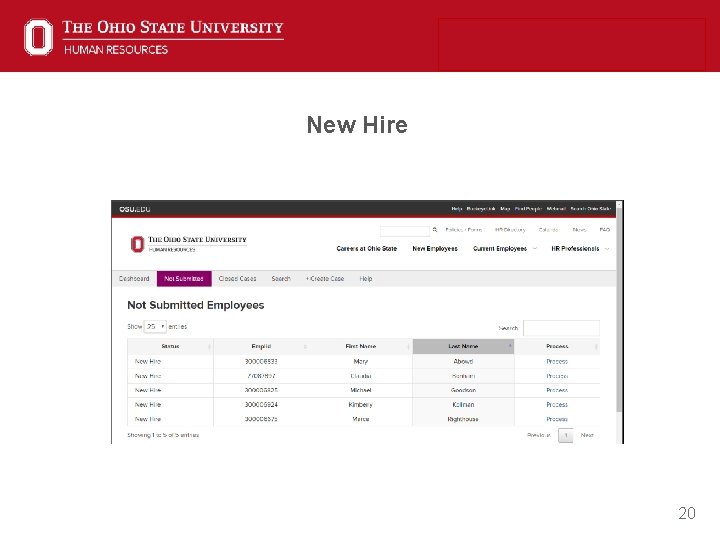Click the site search box near Policies
The image size is (720, 540).
click(x=405, y=230)
